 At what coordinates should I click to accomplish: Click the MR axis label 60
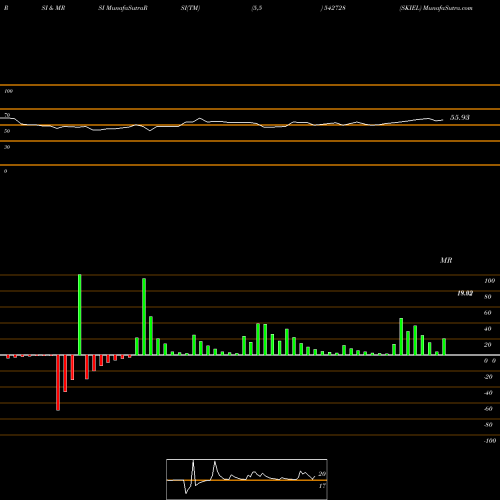pos(488,313)
